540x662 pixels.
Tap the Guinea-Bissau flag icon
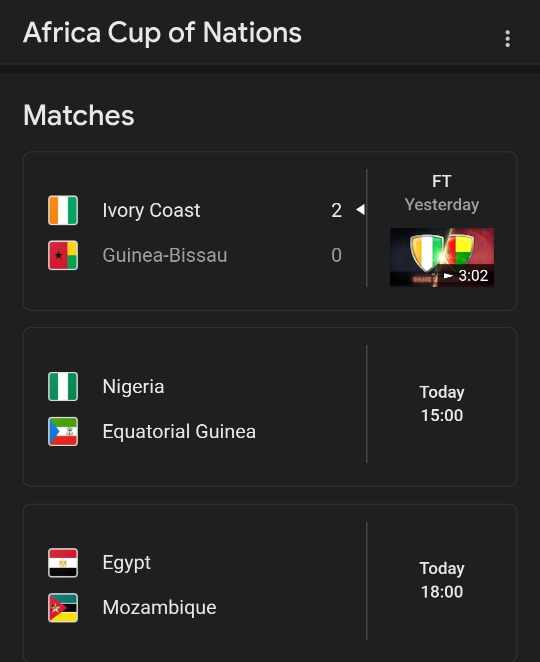(x=63, y=255)
